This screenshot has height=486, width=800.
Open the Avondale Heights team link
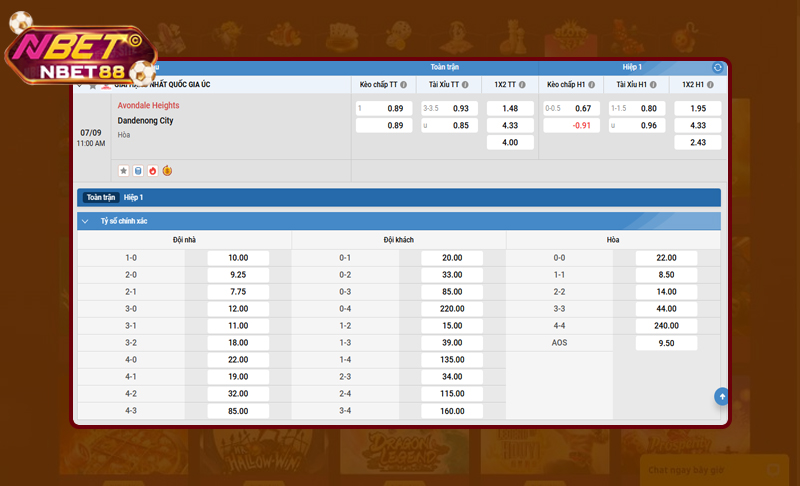pos(148,105)
